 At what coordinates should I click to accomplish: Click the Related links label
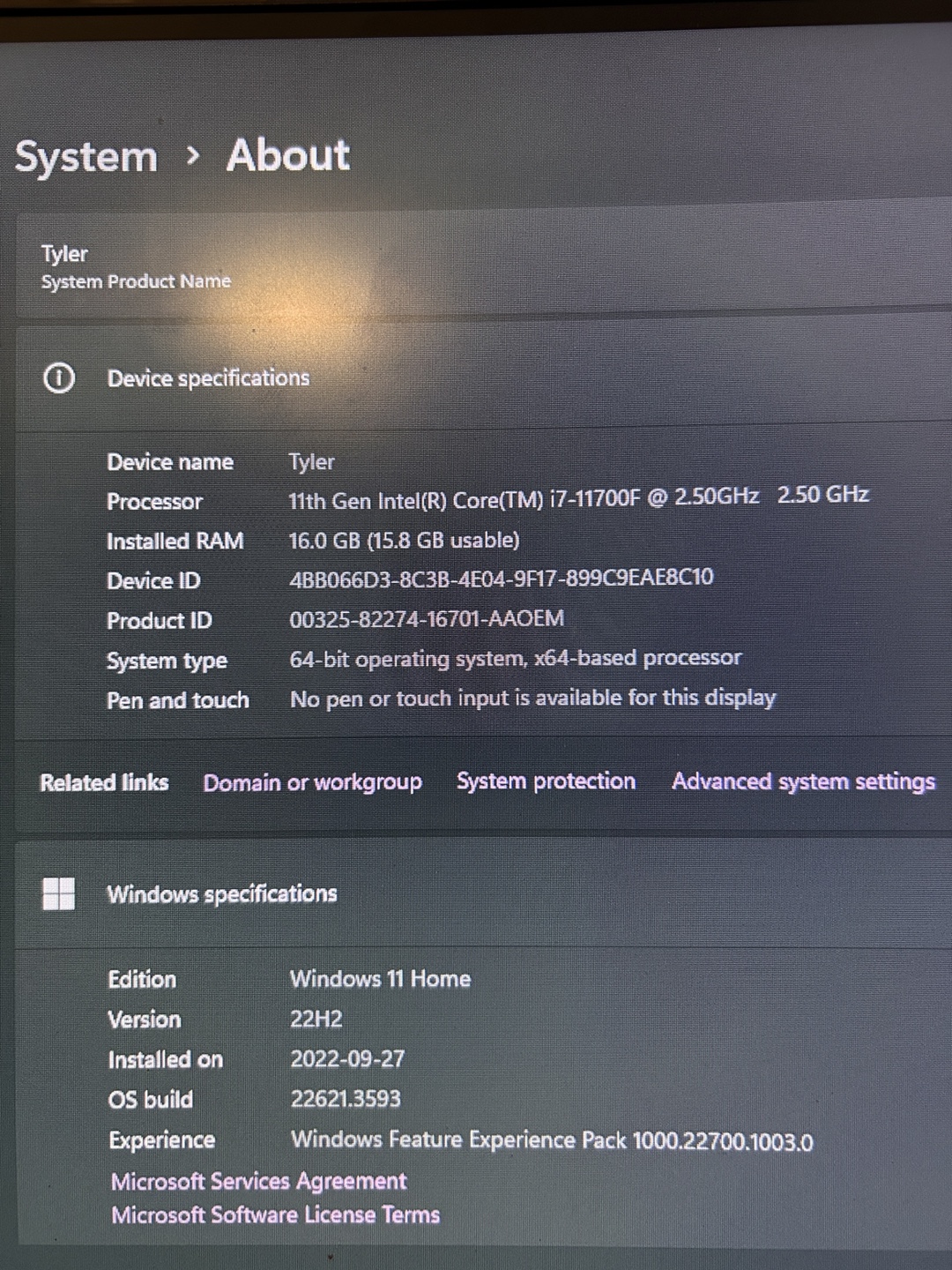point(104,782)
